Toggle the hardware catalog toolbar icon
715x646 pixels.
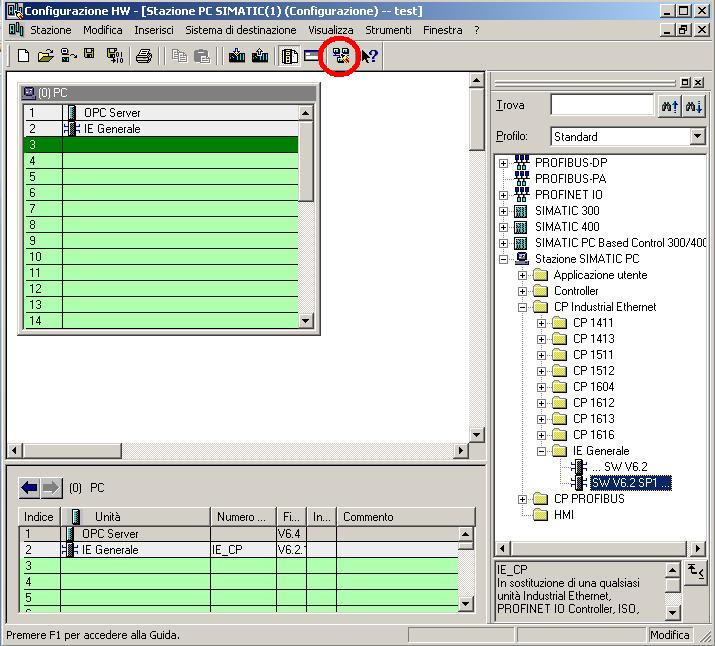(290, 57)
